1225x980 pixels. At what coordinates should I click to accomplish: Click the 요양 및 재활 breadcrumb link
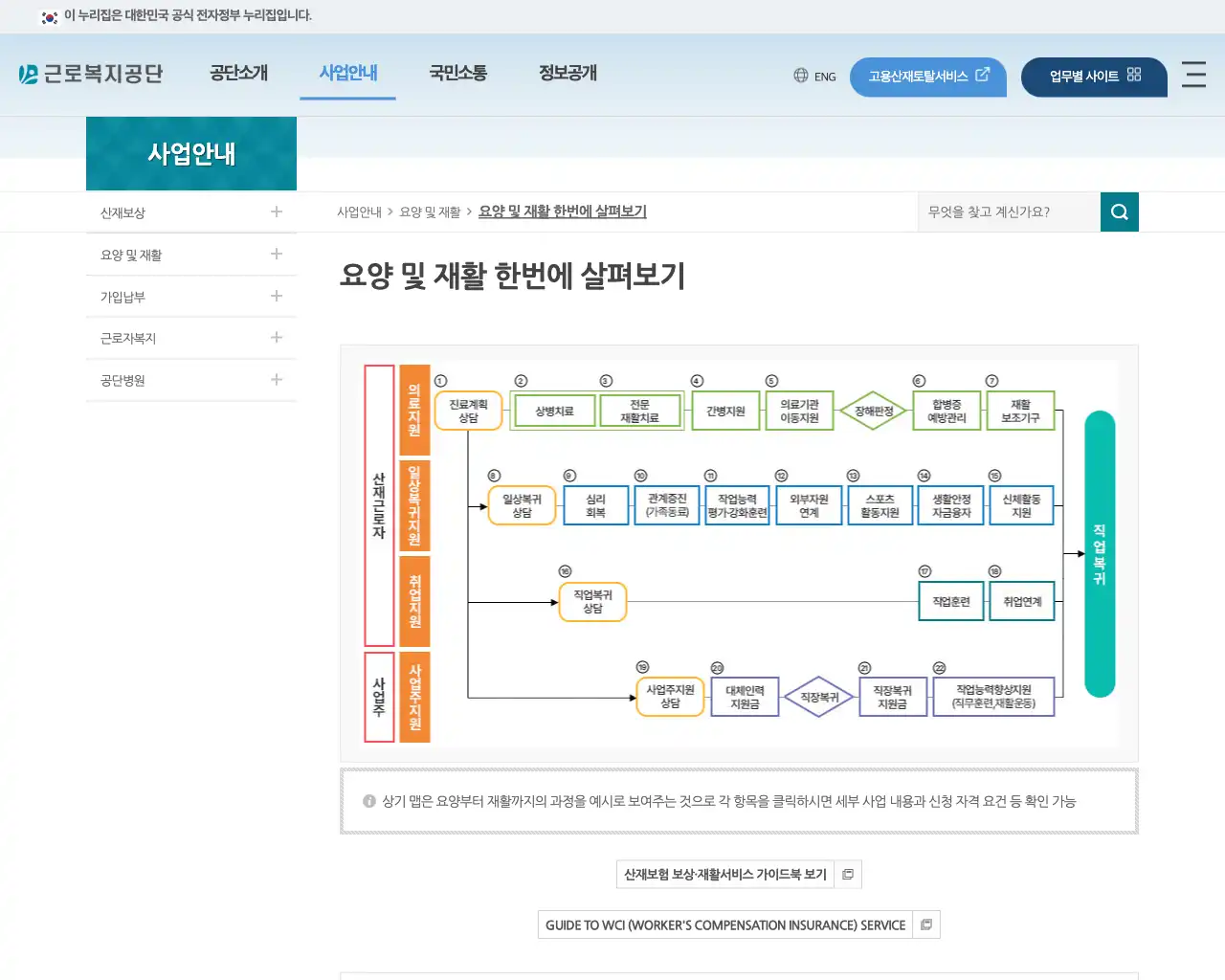[428, 212]
